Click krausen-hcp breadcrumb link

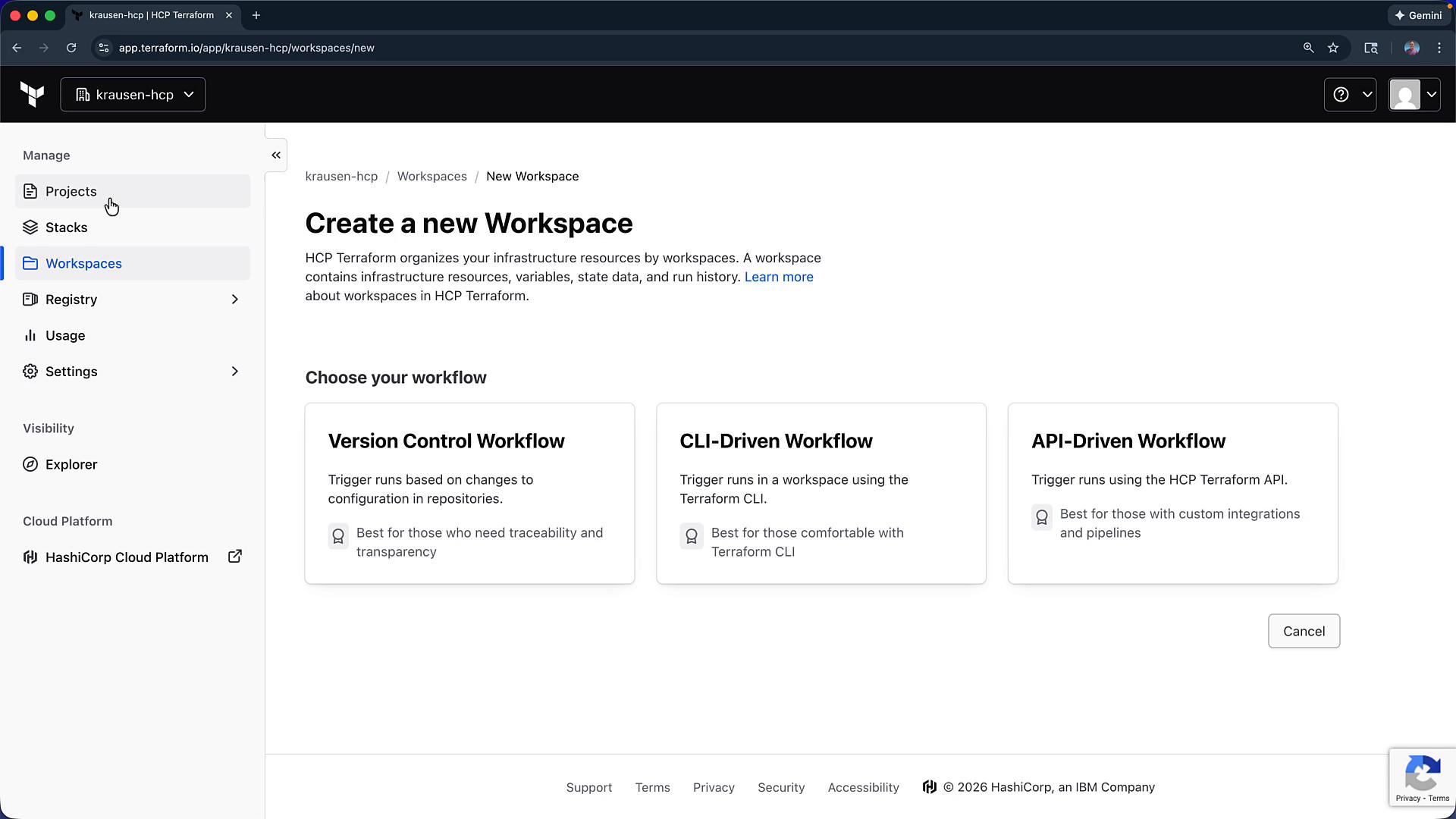[341, 176]
